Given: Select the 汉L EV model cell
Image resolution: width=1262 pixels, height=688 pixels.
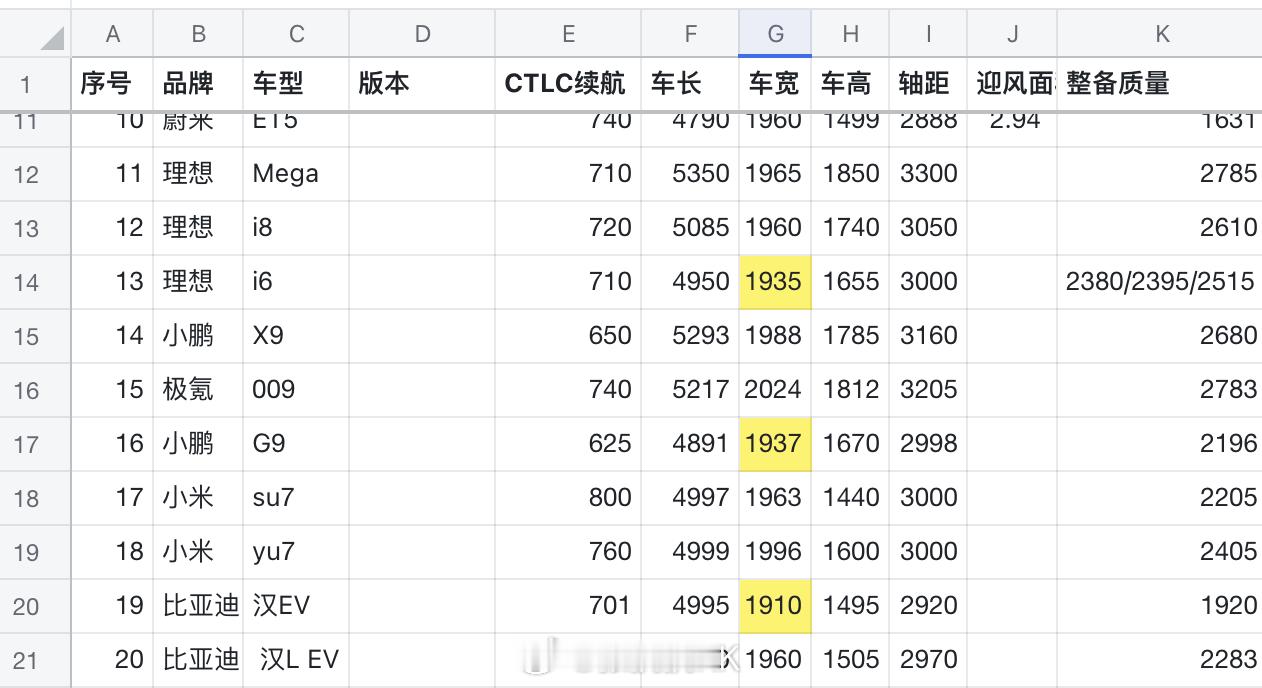Looking at the screenshot, I should click(x=296, y=660).
